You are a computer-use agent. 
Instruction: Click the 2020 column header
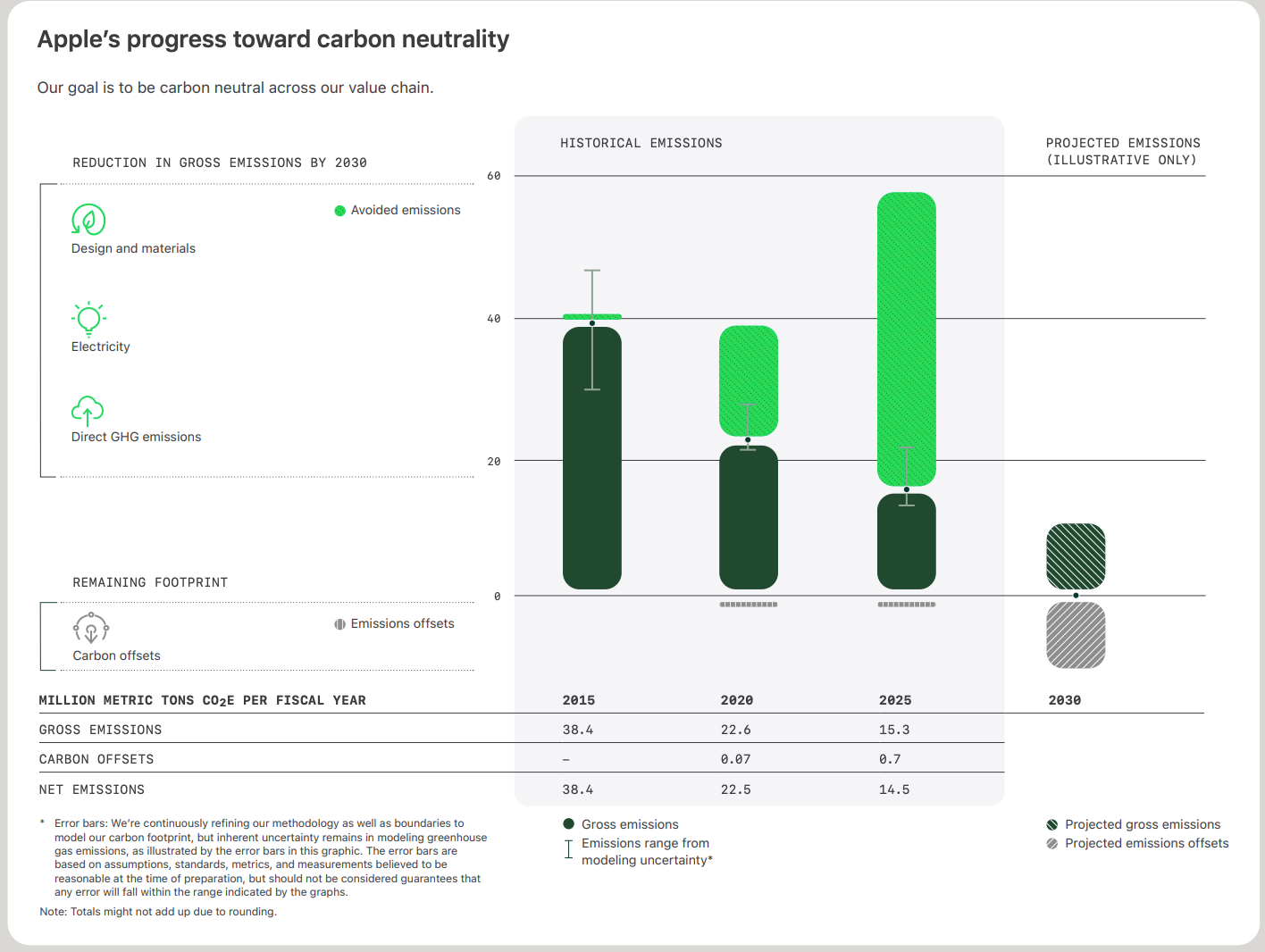coord(737,700)
